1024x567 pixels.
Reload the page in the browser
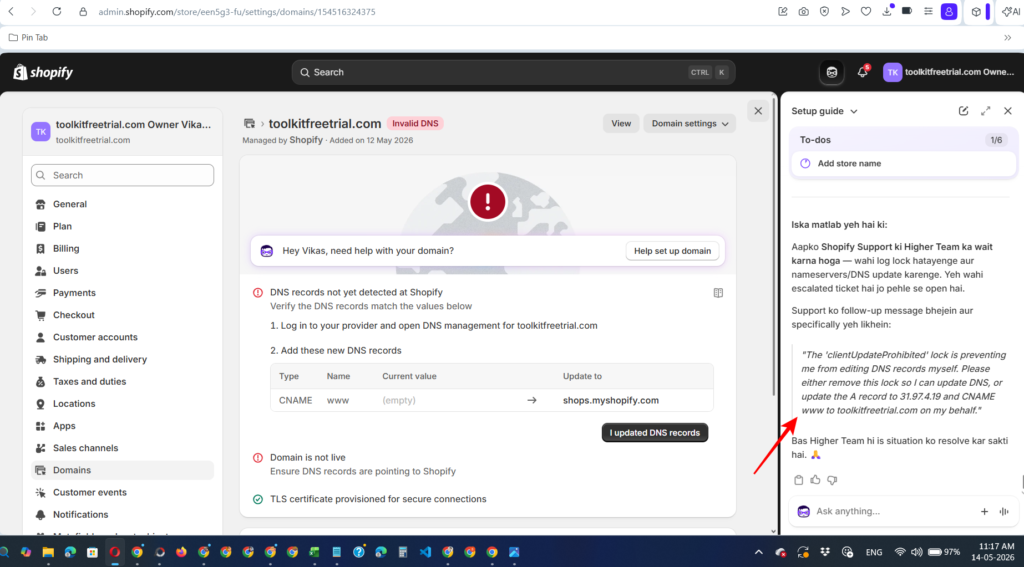(x=57, y=12)
